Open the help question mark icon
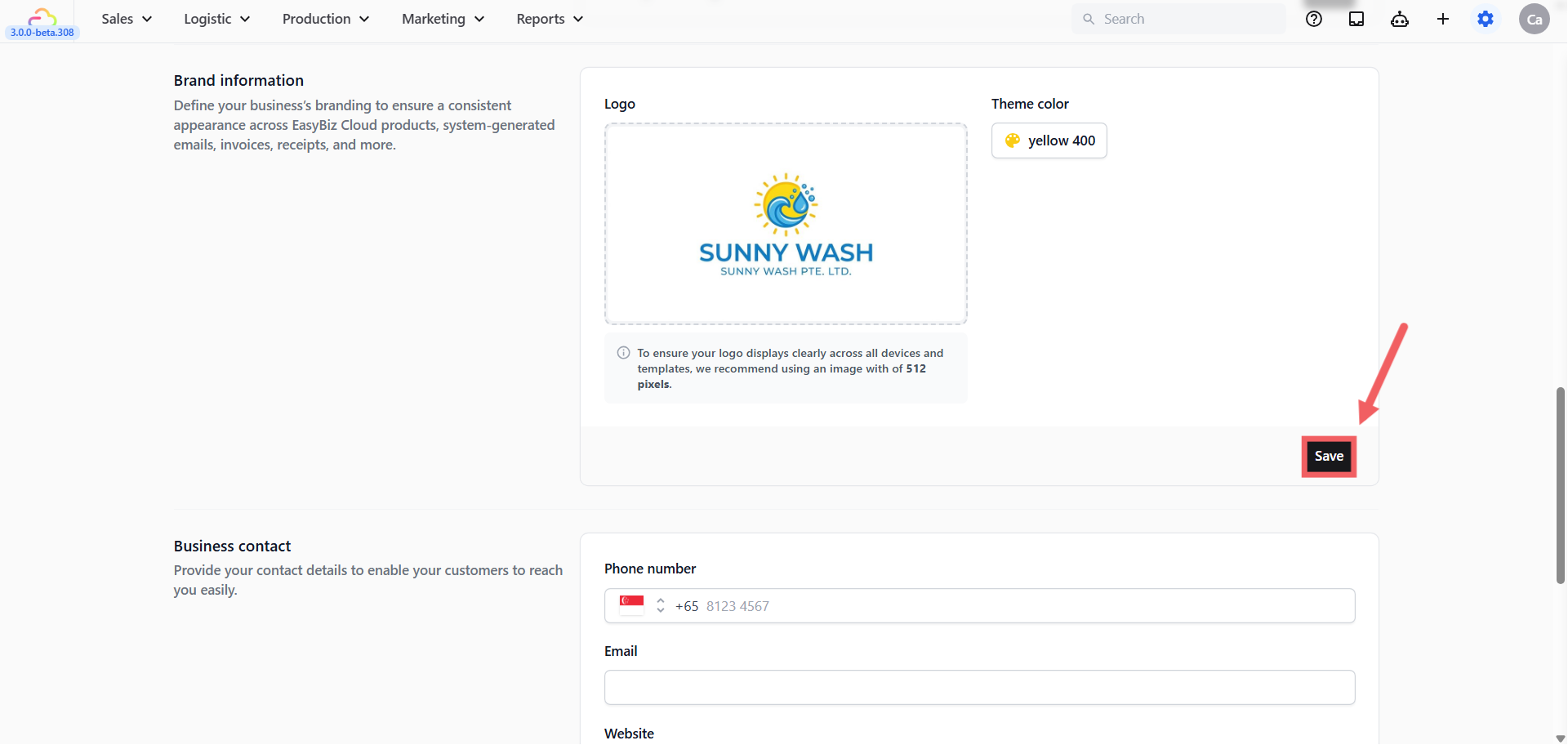This screenshot has width=1568, height=745. [x=1313, y=19]
